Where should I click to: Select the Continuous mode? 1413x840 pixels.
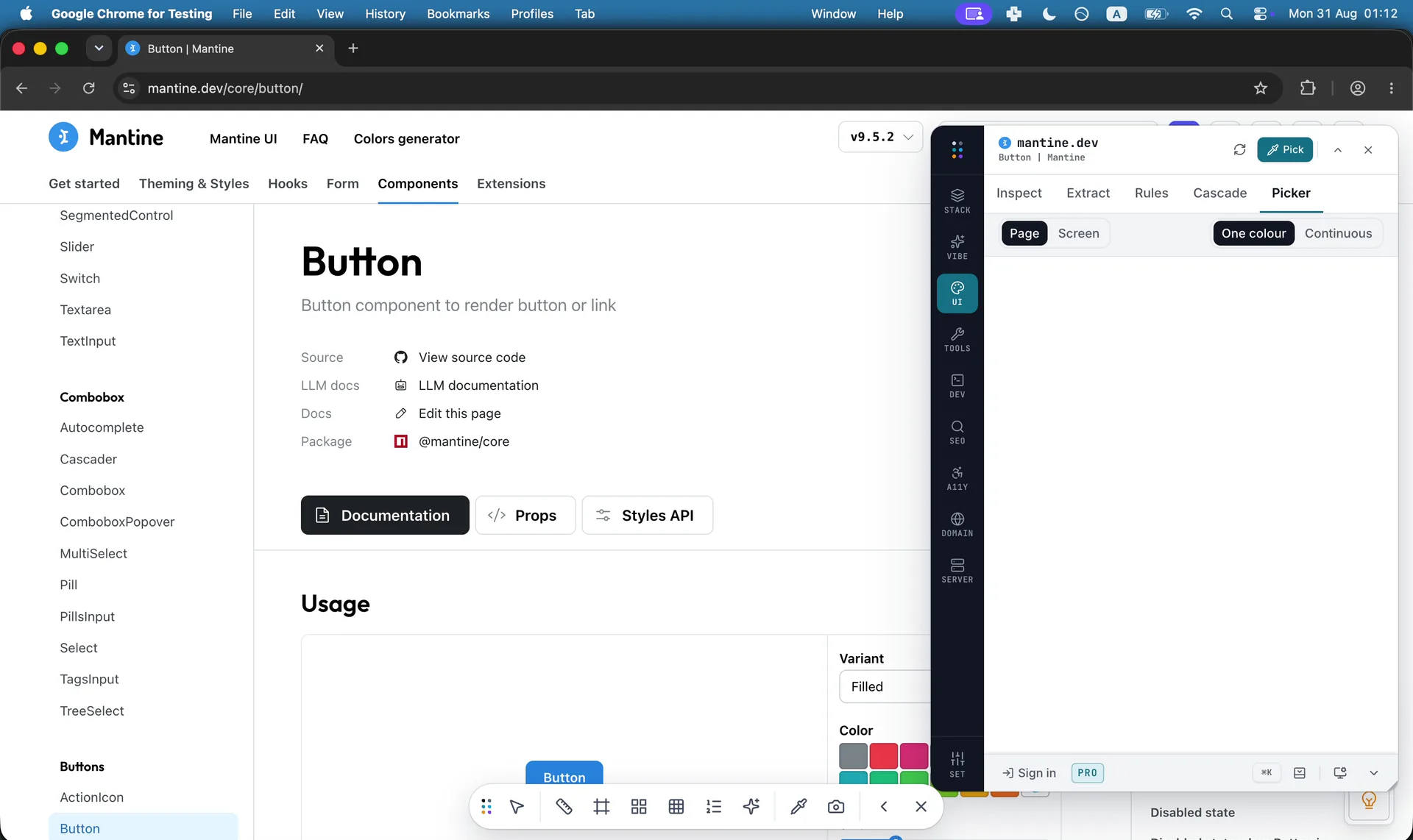click(1338, 233)
